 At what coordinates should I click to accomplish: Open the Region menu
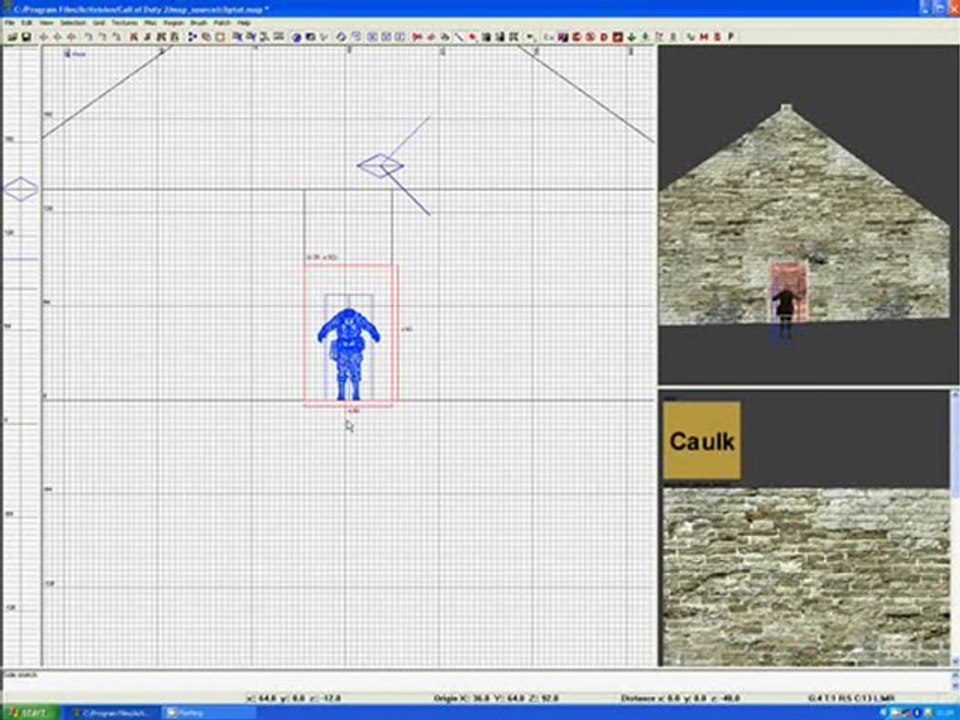pyautogui.click(x=174, y=23)
